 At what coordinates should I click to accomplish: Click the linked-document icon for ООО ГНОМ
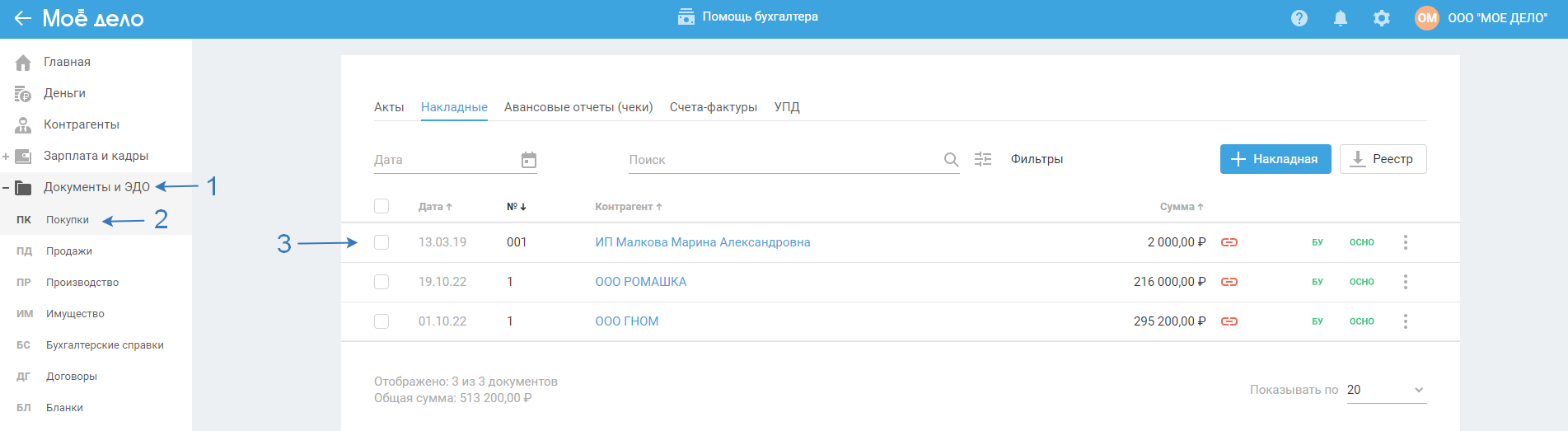pyautogui.click(x=1229, y=321)
